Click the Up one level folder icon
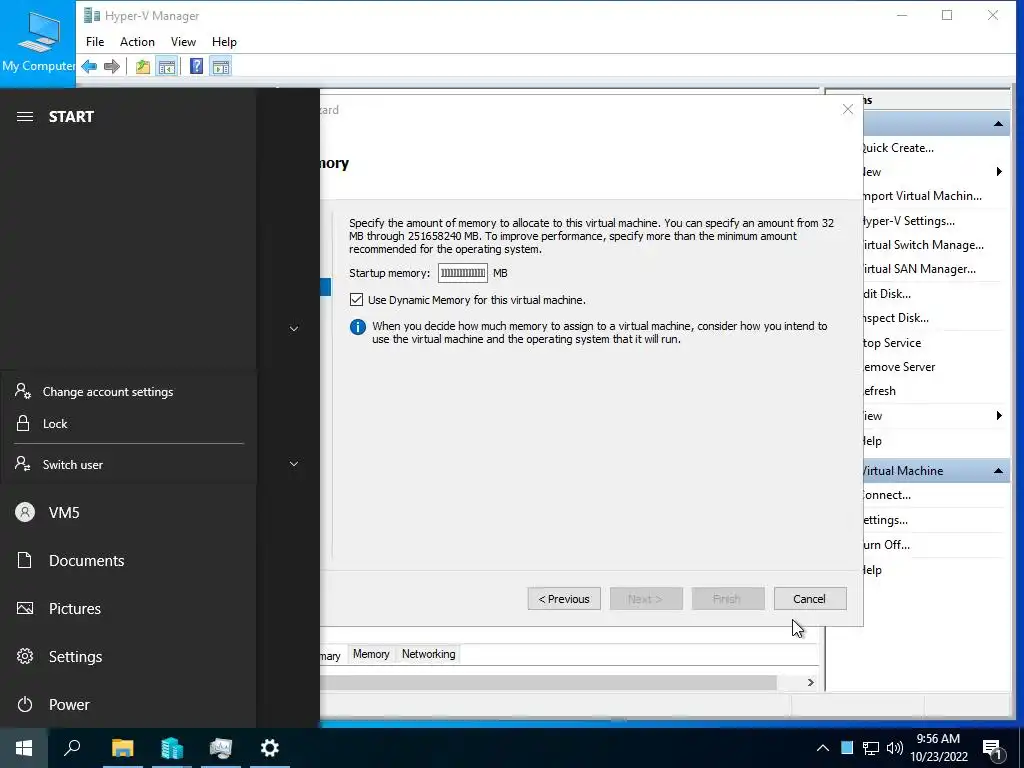This screenshot has width=1024, height=768. pyautogui.click(x=142, y=66)
